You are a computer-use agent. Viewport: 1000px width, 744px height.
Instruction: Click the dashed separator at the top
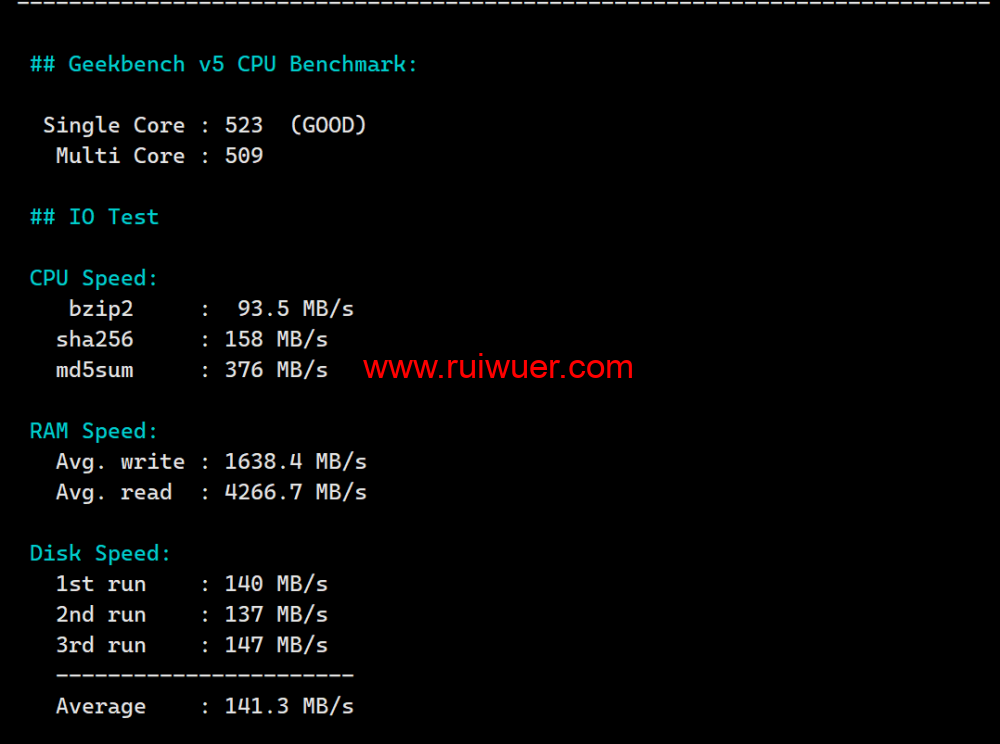[500, 4]
